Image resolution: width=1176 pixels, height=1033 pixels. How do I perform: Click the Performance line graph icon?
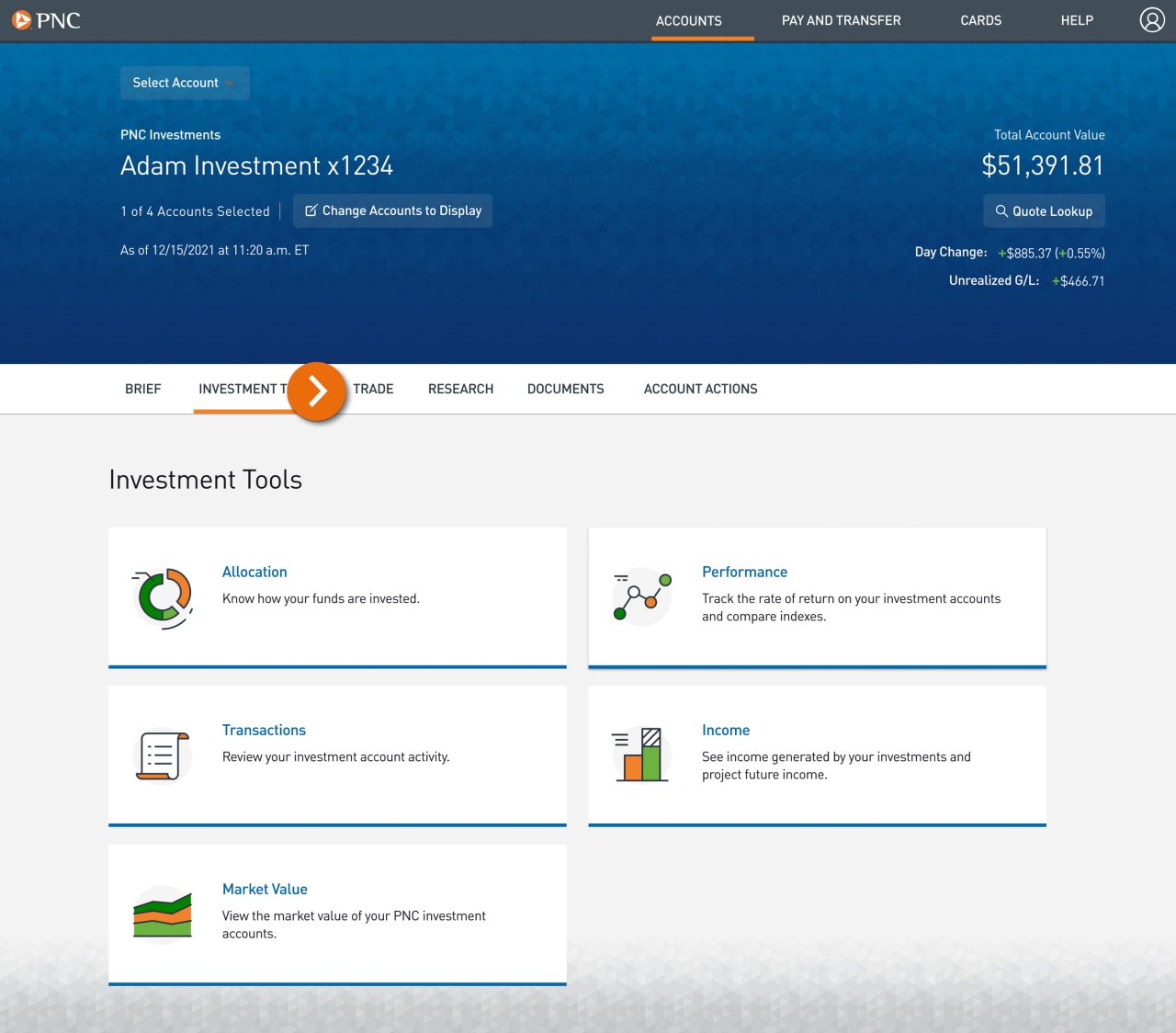tap(640, 596)
